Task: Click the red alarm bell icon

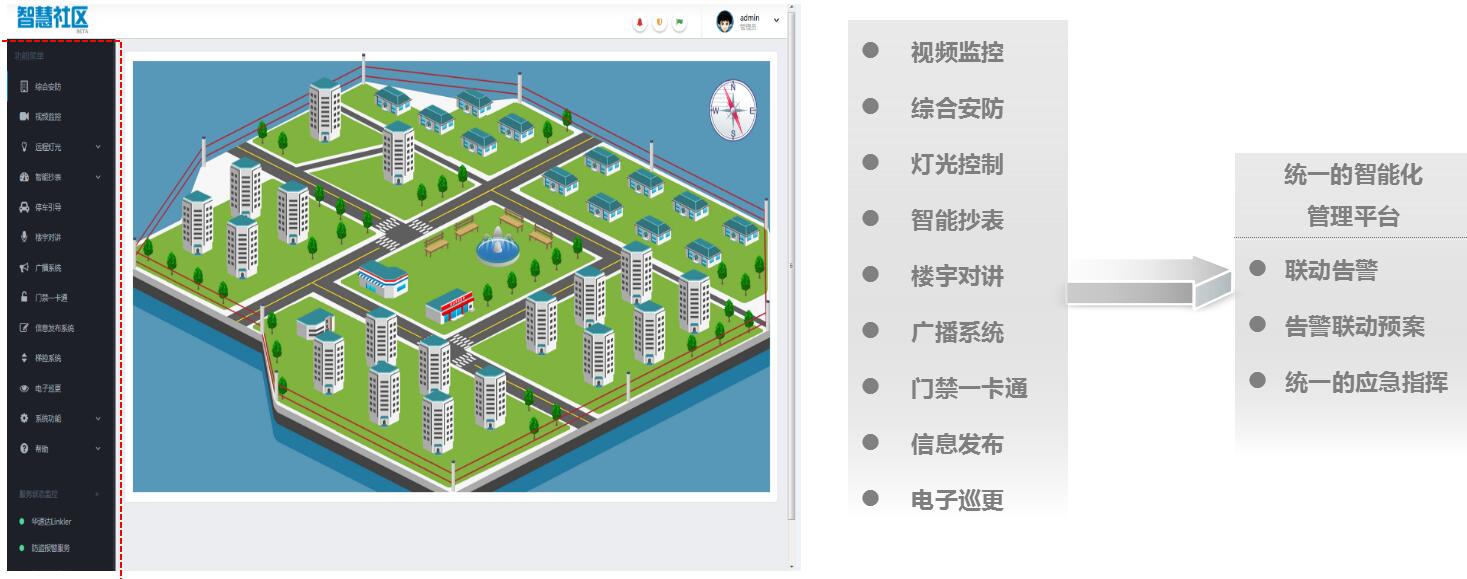Action: pos(640,20)
